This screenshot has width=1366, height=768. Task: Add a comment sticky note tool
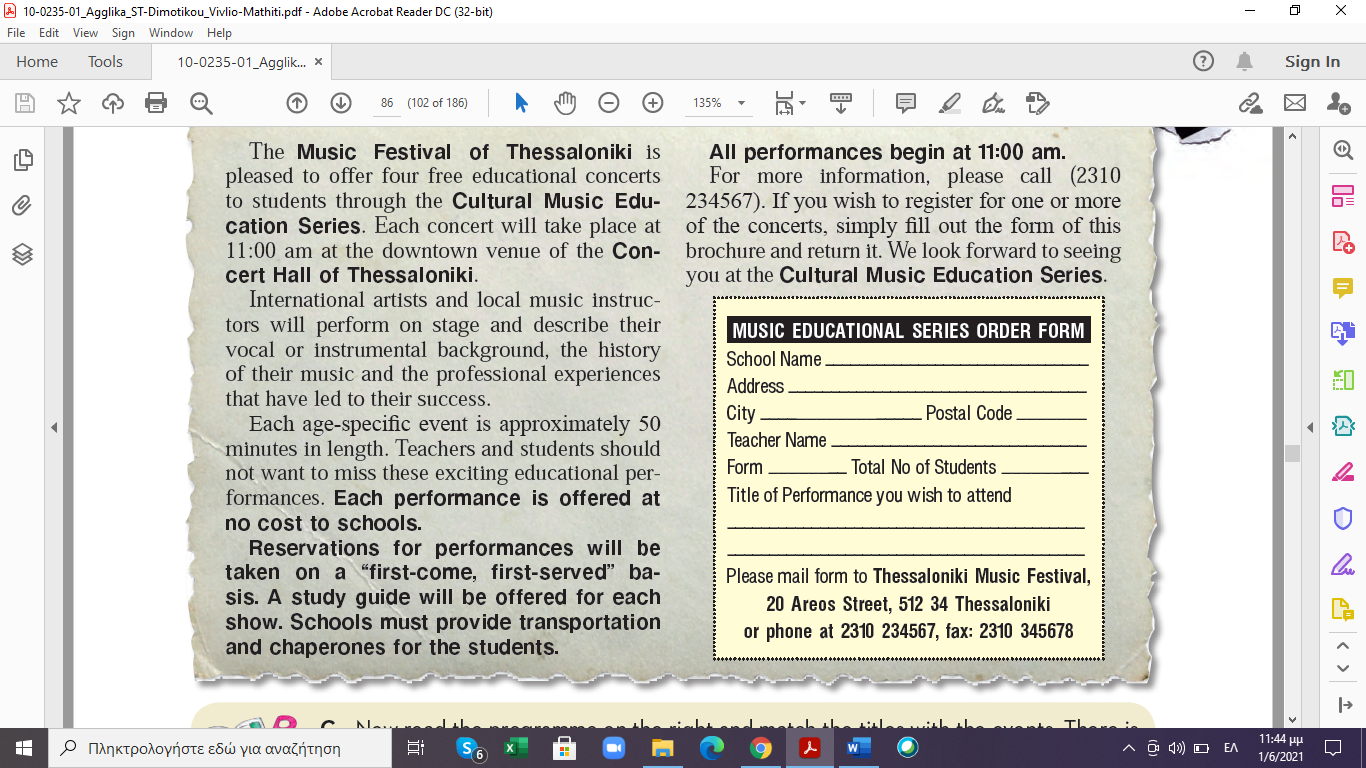coord(906,103)
